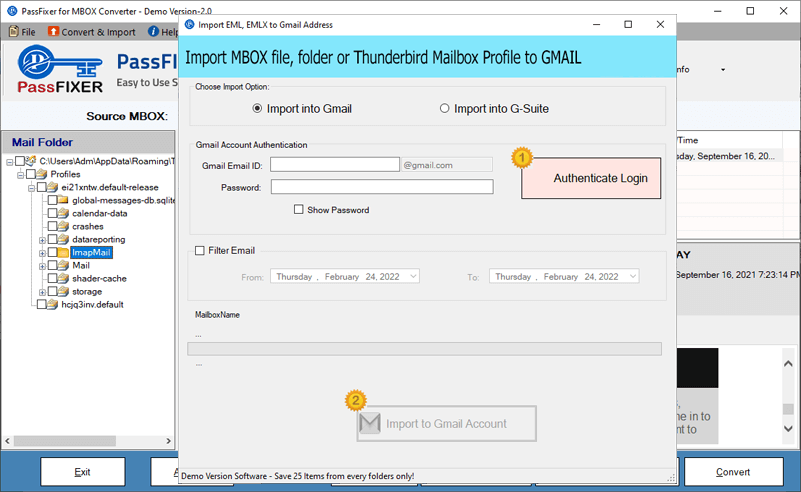Viewport: 801px width, 492px height.
Task: Collapse the ei21xntw.default-release node
Action: pos(32,188)
